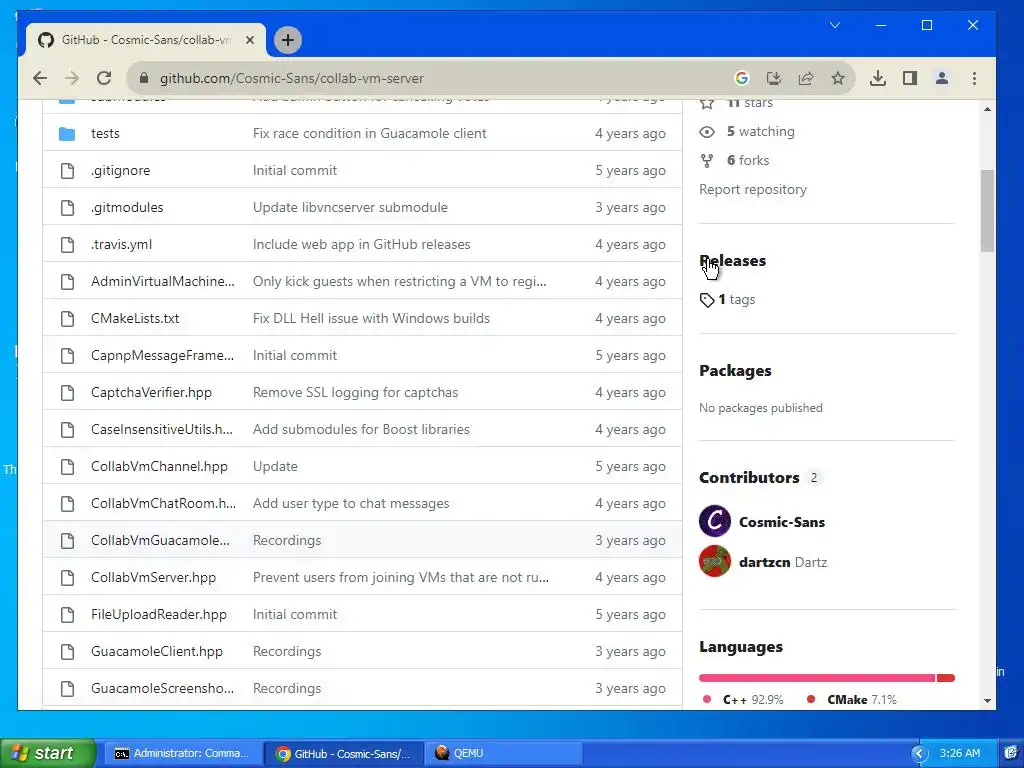This screenshot has width=1024, height=768.
Task: Open commit 'Fix race condition in Guacamole client'
Action: point(370,133)
